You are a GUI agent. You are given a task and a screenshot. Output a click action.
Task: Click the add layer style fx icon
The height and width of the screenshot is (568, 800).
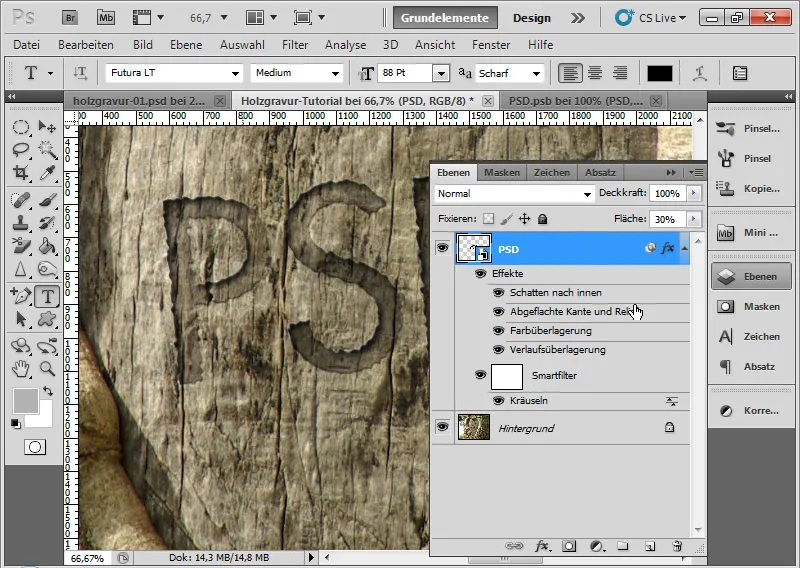(x=541, y=546)
